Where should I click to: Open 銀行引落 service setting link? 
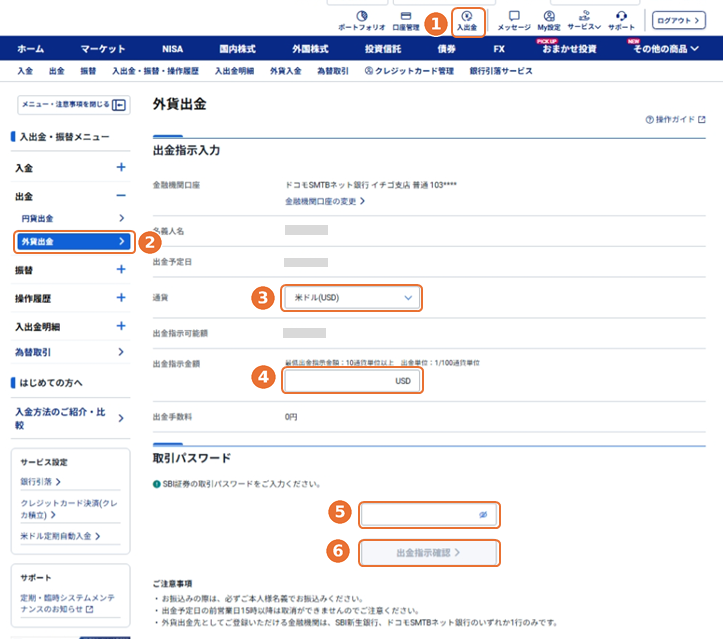41,482
